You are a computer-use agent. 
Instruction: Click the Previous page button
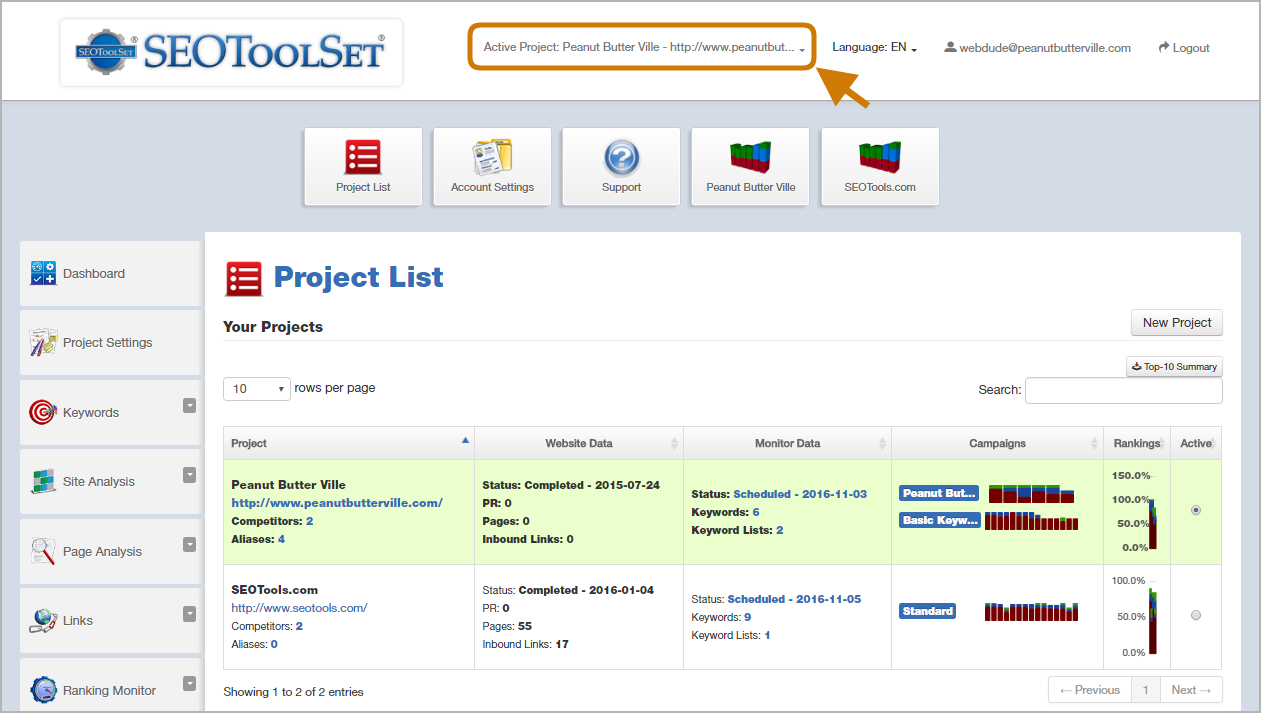1090,690
